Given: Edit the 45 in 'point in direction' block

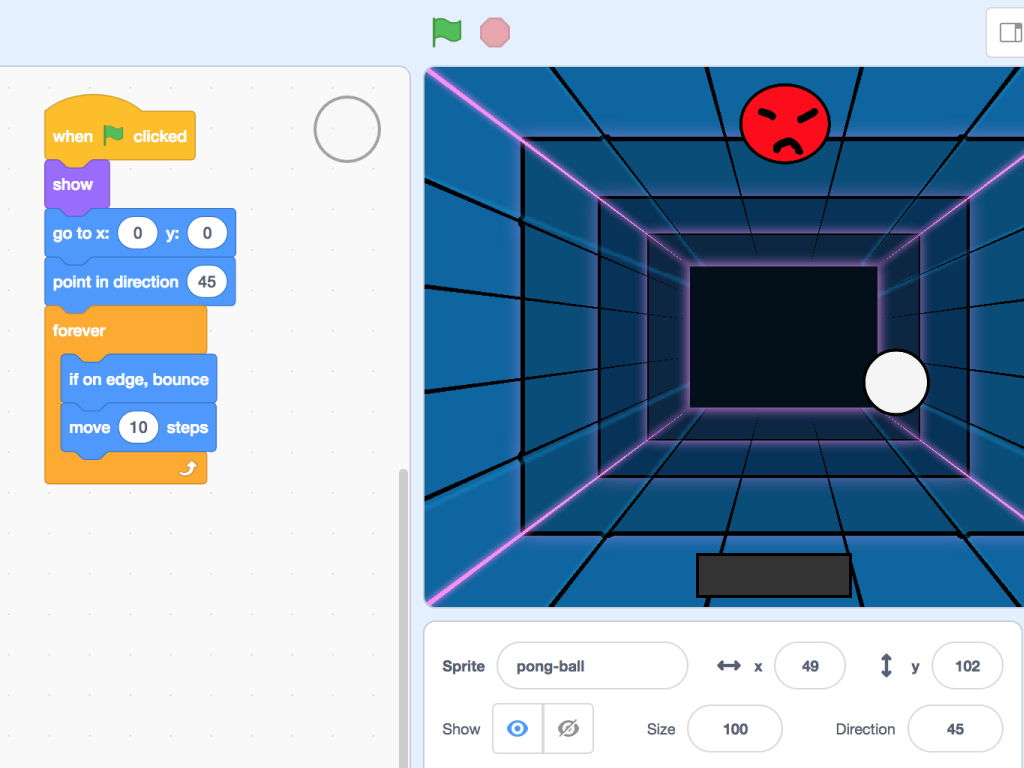Looking at the screenshot, I should (207, 281).
